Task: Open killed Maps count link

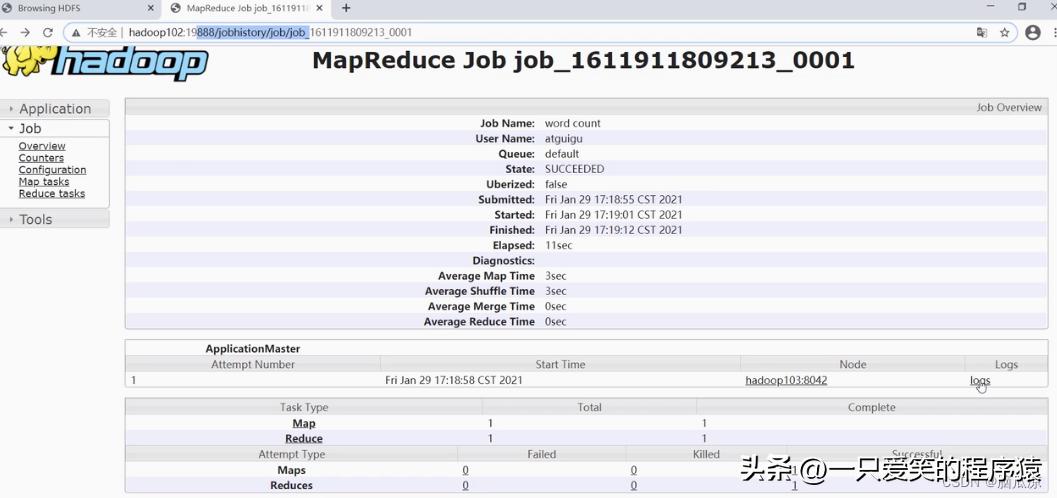Action: point(634,470)
